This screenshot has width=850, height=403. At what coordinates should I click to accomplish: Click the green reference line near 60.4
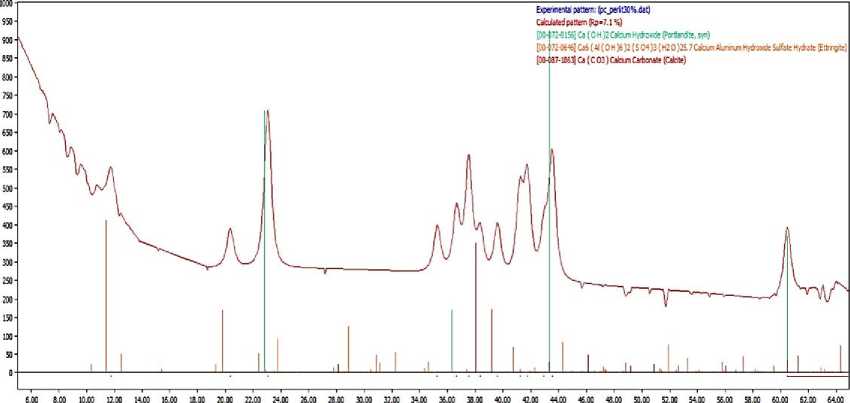pos(787,304)
